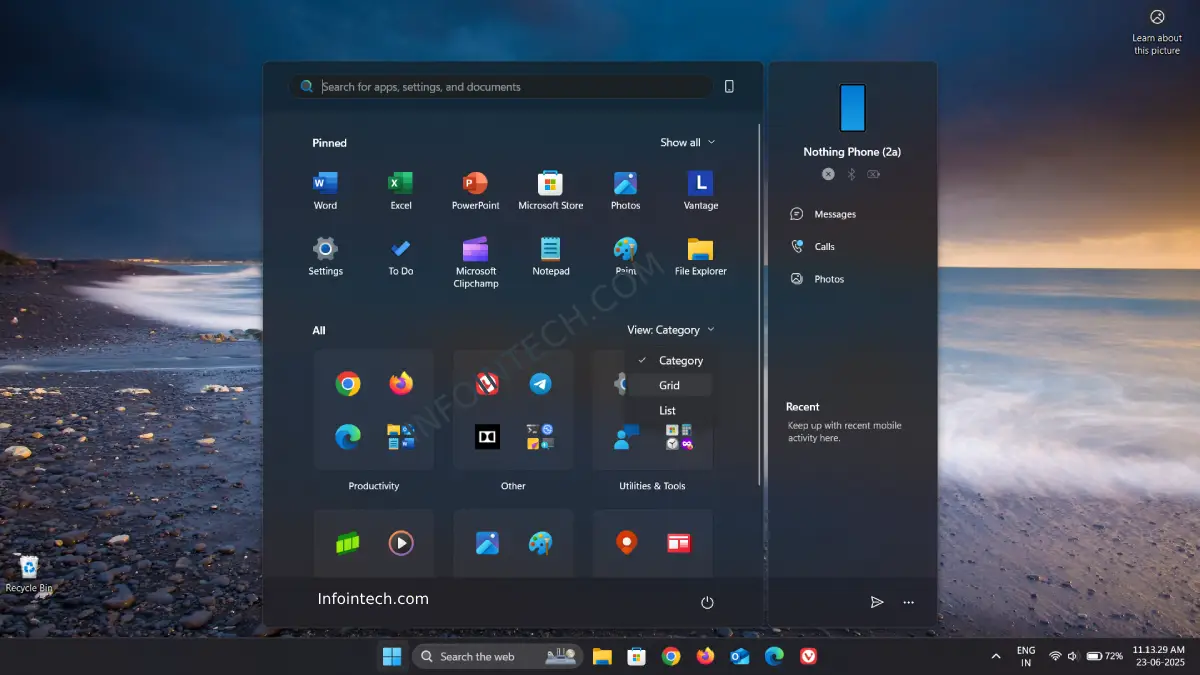
Task: Launch the pinned Paint app
Action: tap(625, 256)
